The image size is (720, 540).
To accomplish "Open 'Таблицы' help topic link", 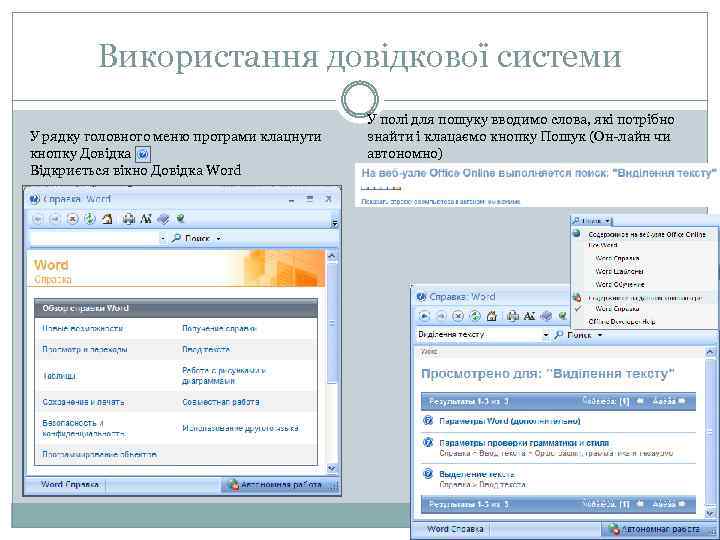I will pos(59,376).
